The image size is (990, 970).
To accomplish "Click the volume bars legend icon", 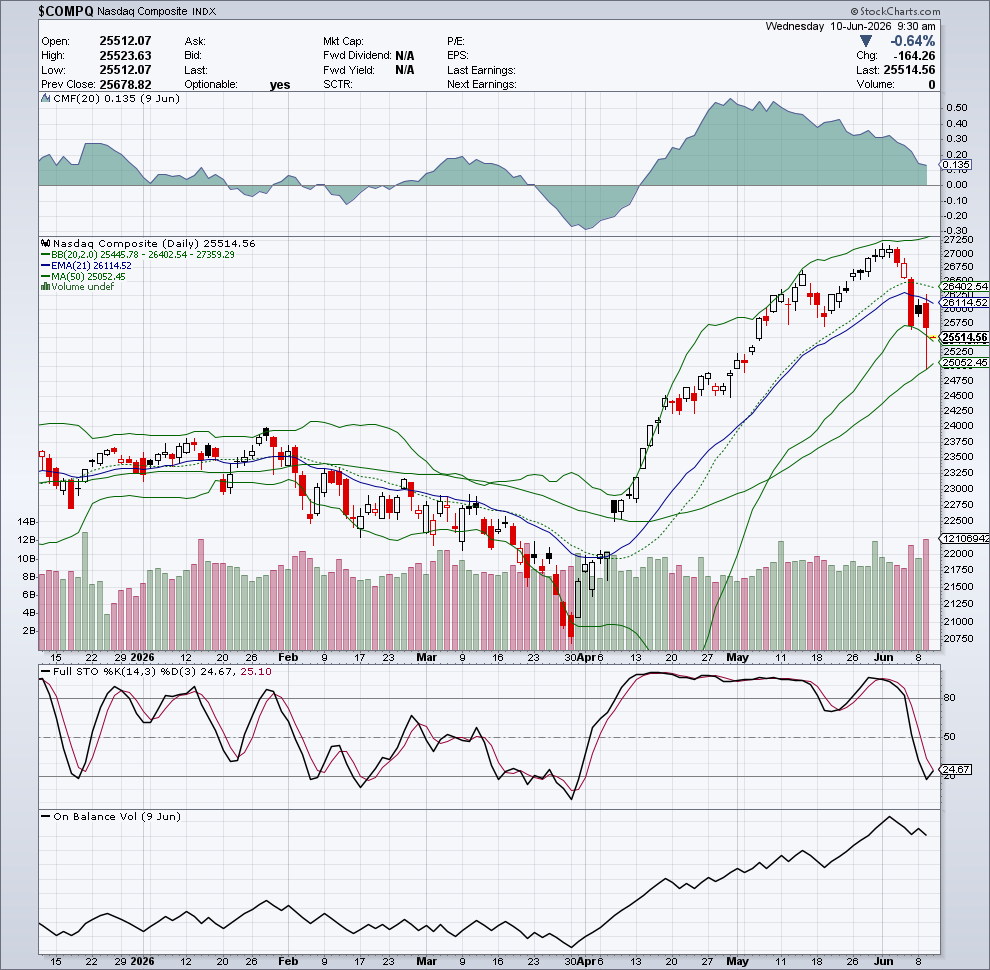I will [x=45, y=287].
